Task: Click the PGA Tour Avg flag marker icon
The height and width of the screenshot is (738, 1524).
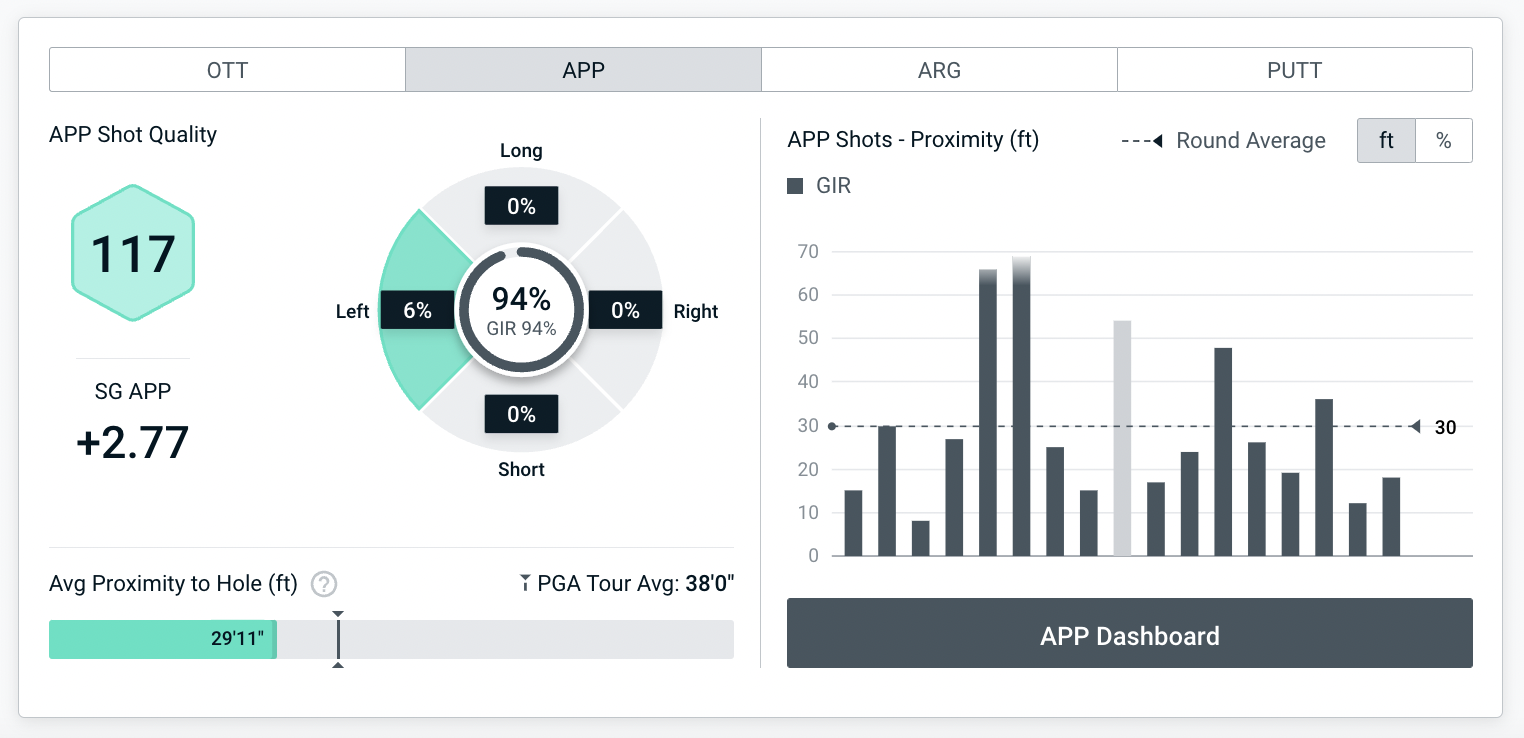Action: (x=525, y=583)
